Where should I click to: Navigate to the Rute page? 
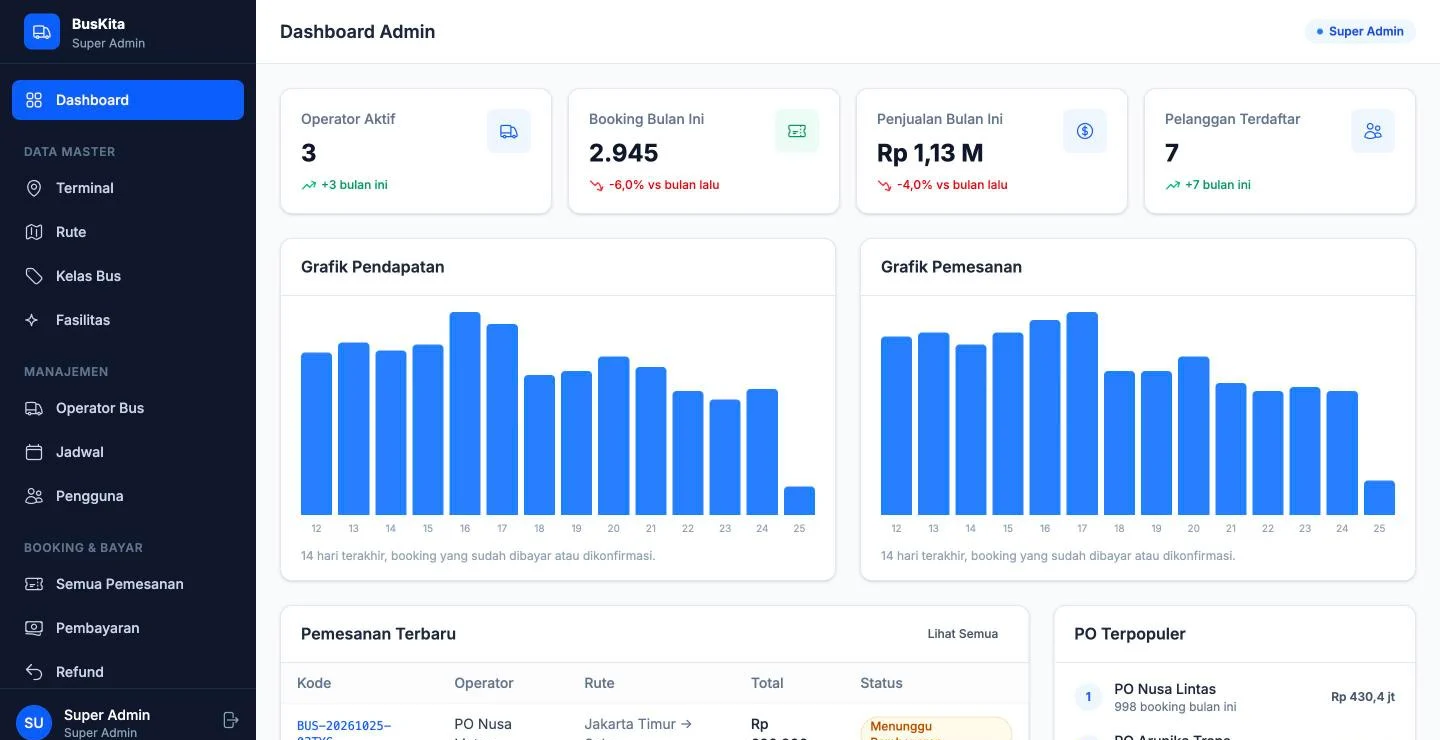pyautogui.click(x=128, y=232)
